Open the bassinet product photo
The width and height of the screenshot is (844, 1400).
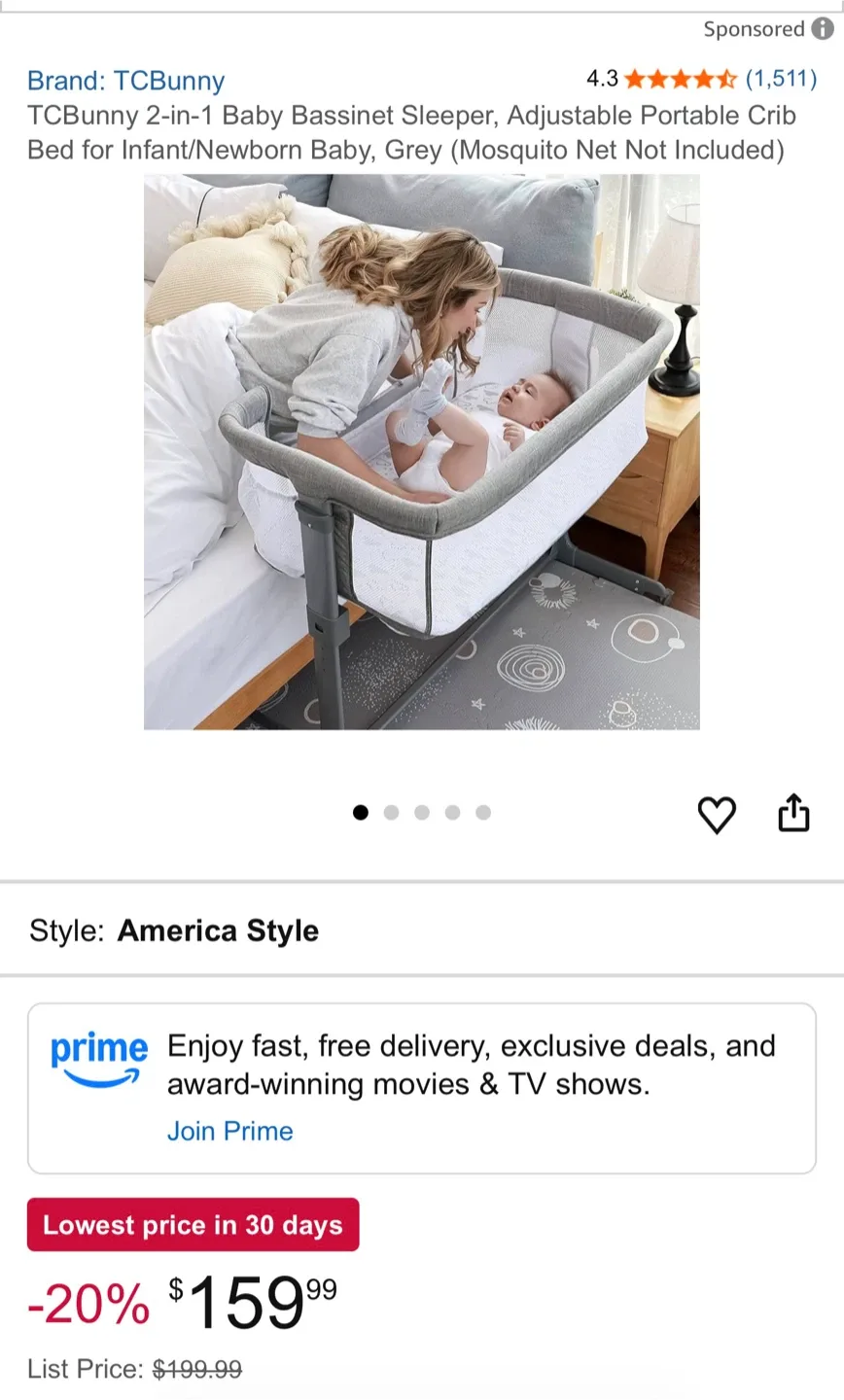[422, 452]
